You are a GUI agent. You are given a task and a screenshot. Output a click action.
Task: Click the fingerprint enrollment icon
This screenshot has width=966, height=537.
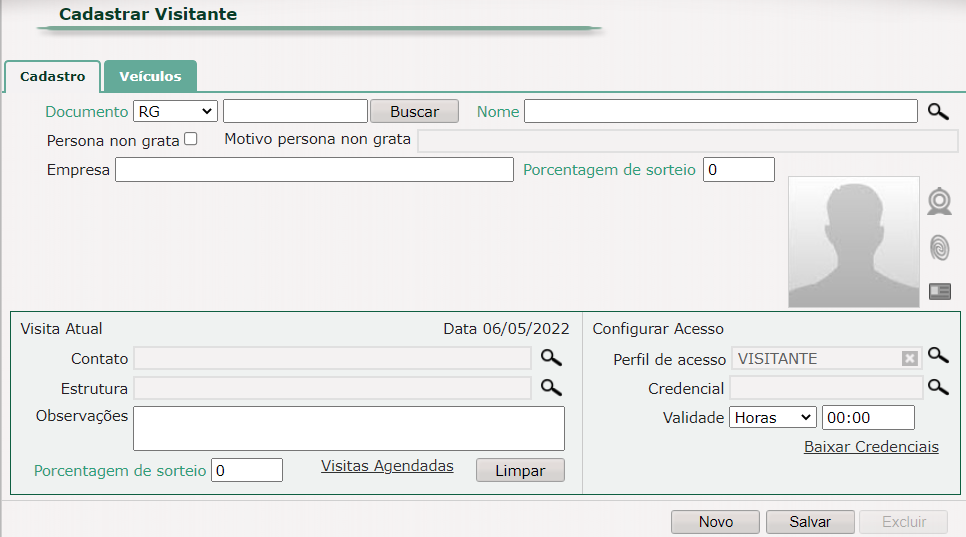[940, 248]
